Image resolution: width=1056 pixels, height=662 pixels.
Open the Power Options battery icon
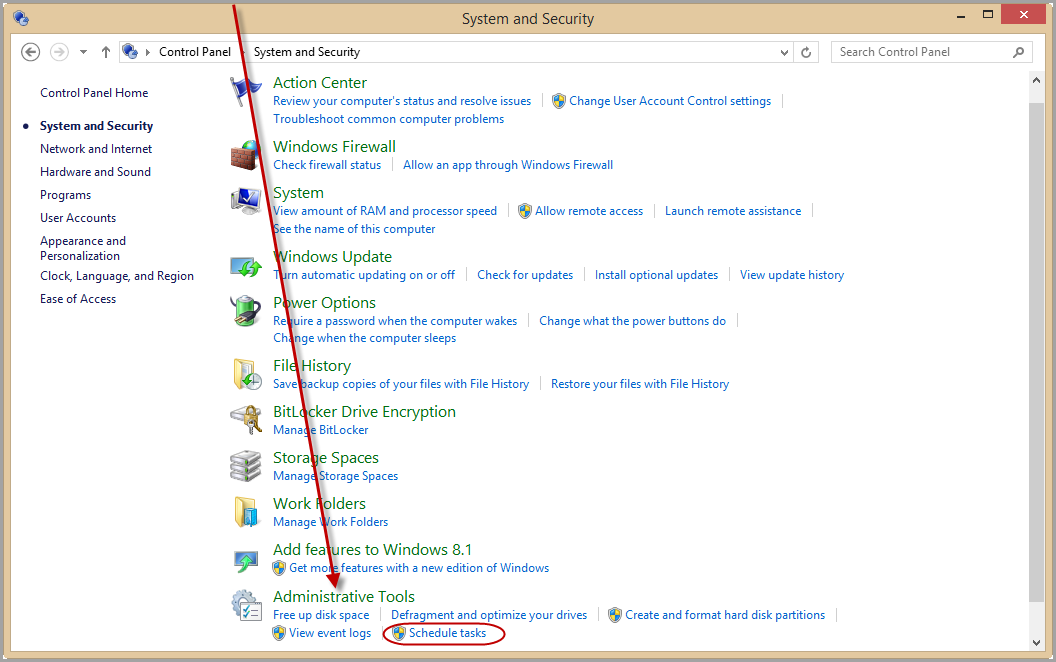(245, 311)
